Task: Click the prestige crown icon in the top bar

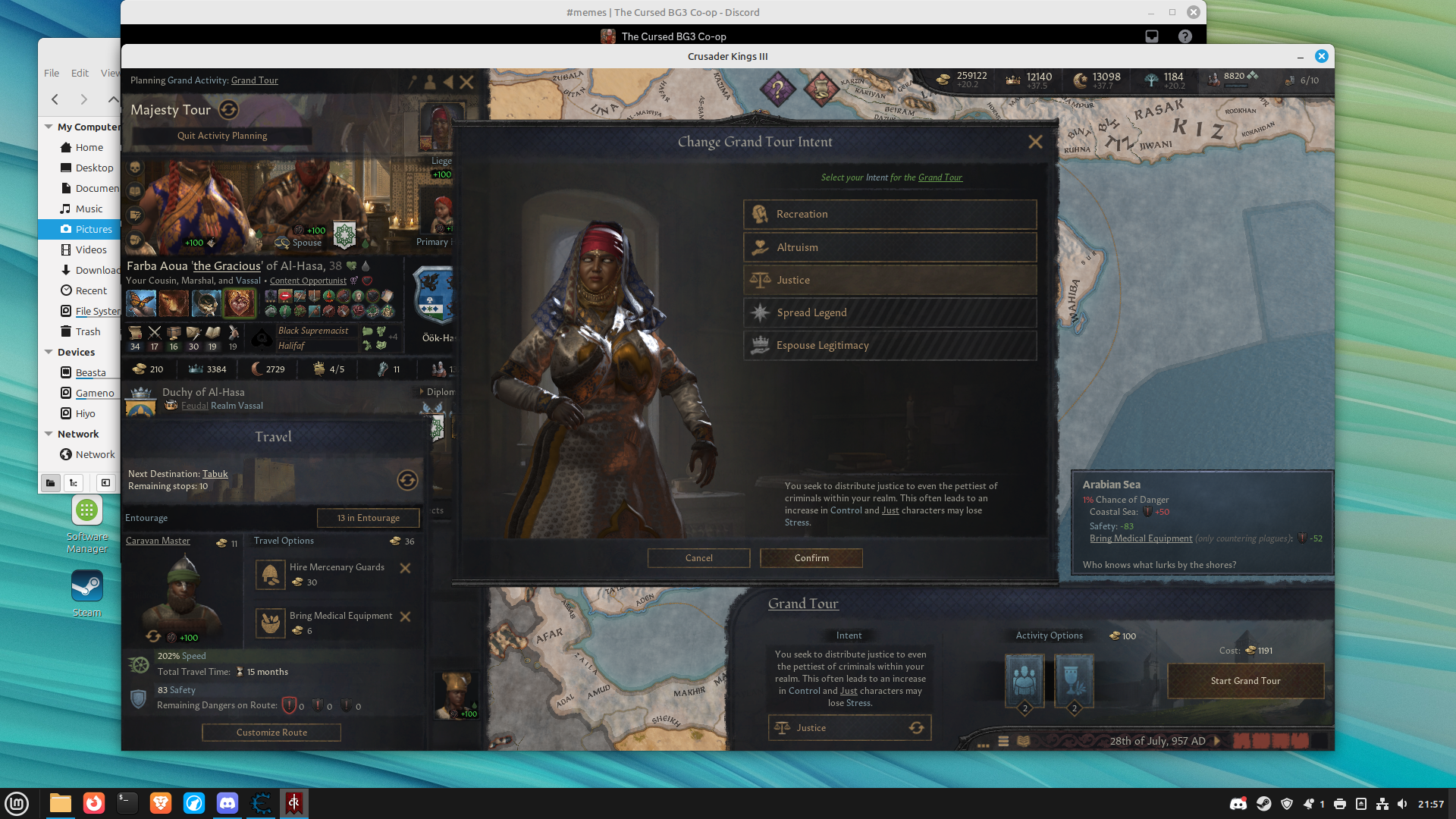Action: pos(1013,80)
